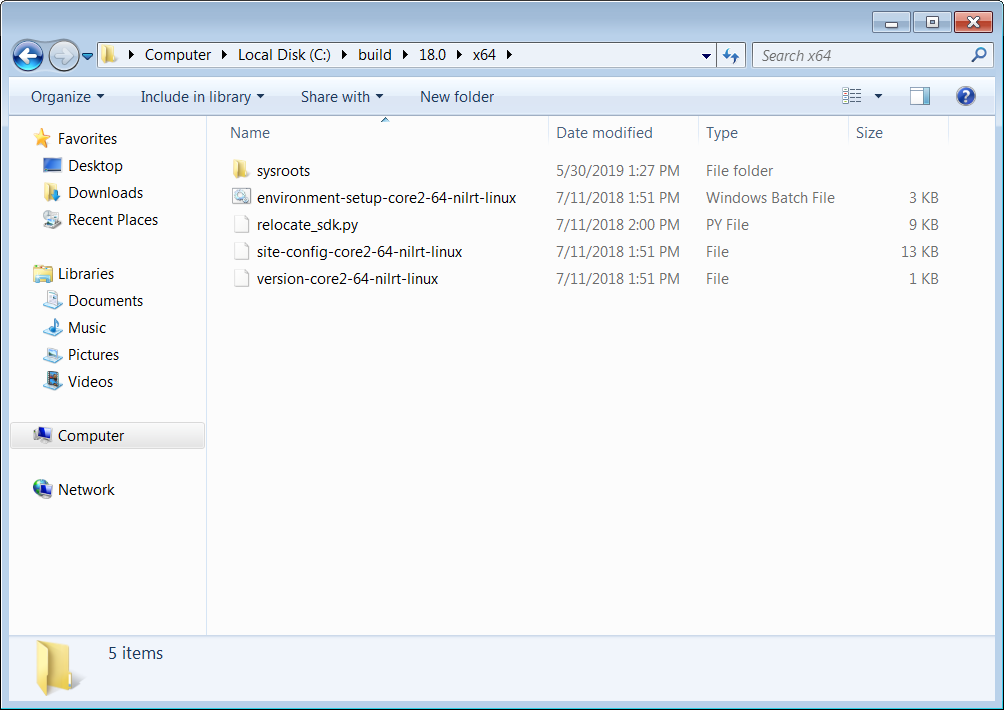Click the New folder button
Viewport: 1004px width, 710px height.
click(457, 97)
